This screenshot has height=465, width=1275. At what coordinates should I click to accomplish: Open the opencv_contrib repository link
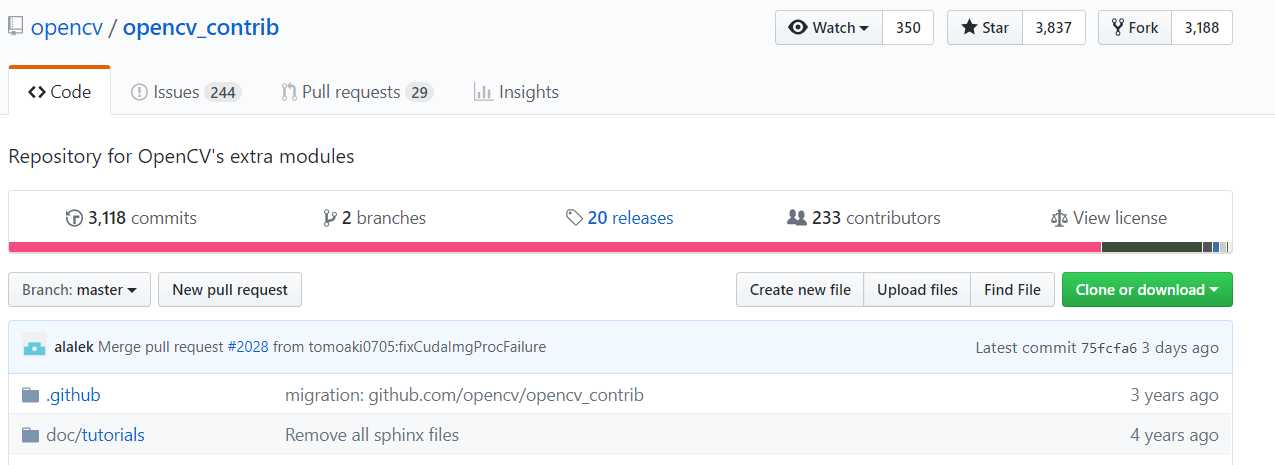[201, 28]
